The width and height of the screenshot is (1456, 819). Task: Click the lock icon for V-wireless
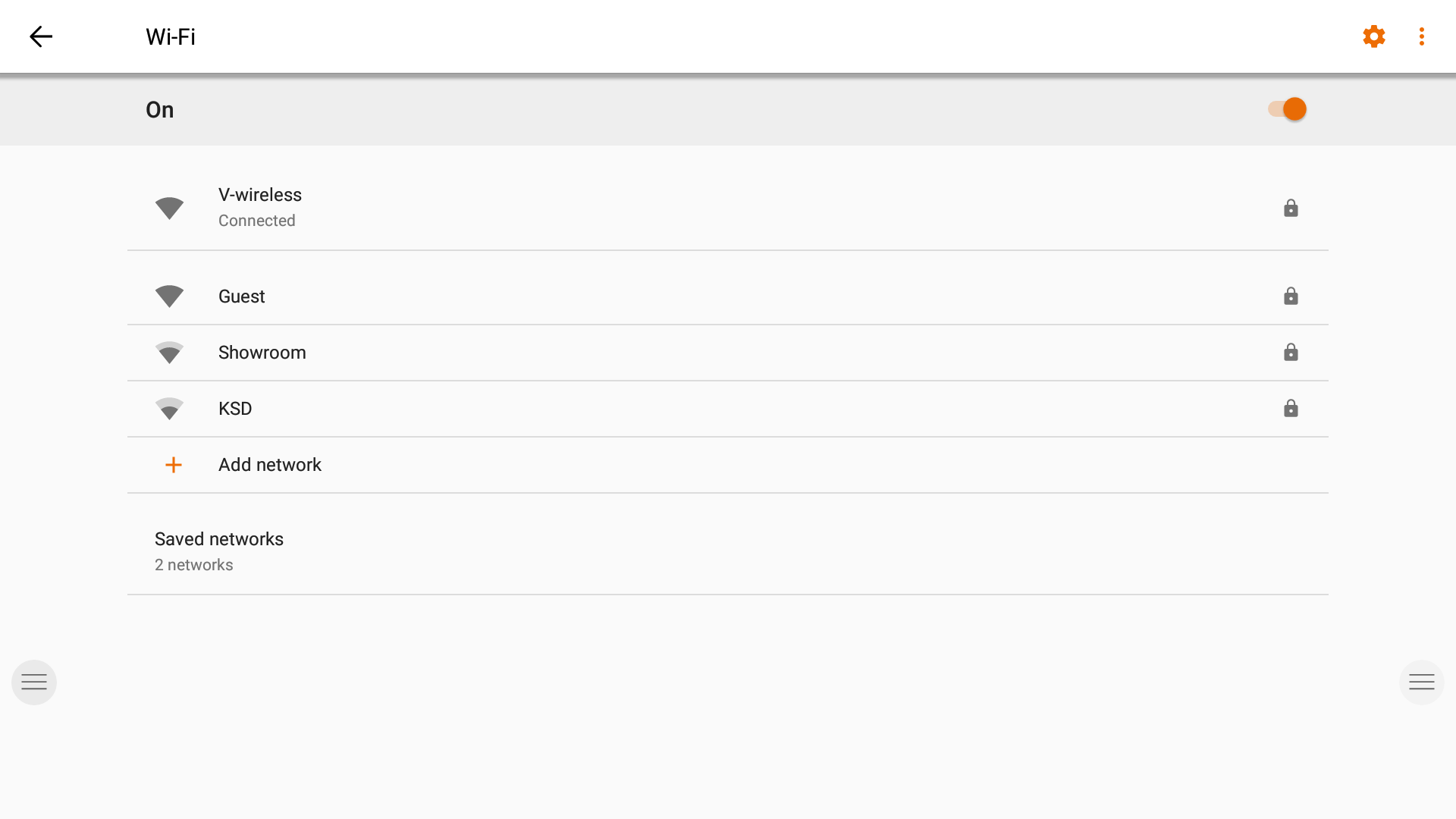pos(1291,208)
